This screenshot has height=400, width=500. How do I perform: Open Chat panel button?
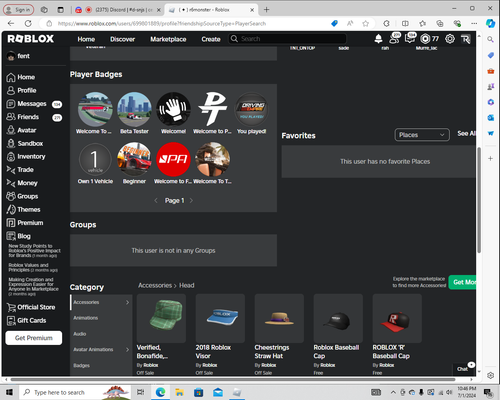point(464,368)
